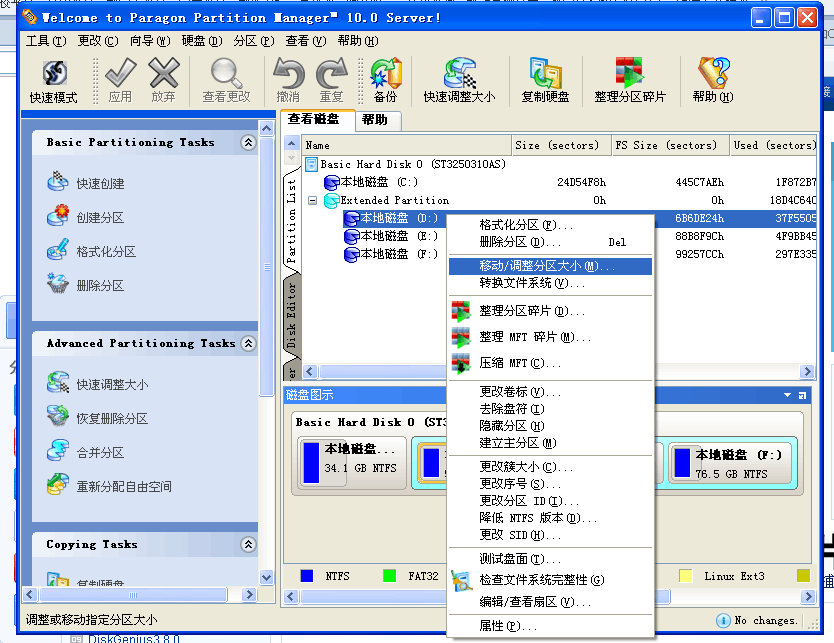Viewport: 834px width, 643px height.
Task: Click 恢复删除分区 task in sidebar
Action: [x=112, y=419]
